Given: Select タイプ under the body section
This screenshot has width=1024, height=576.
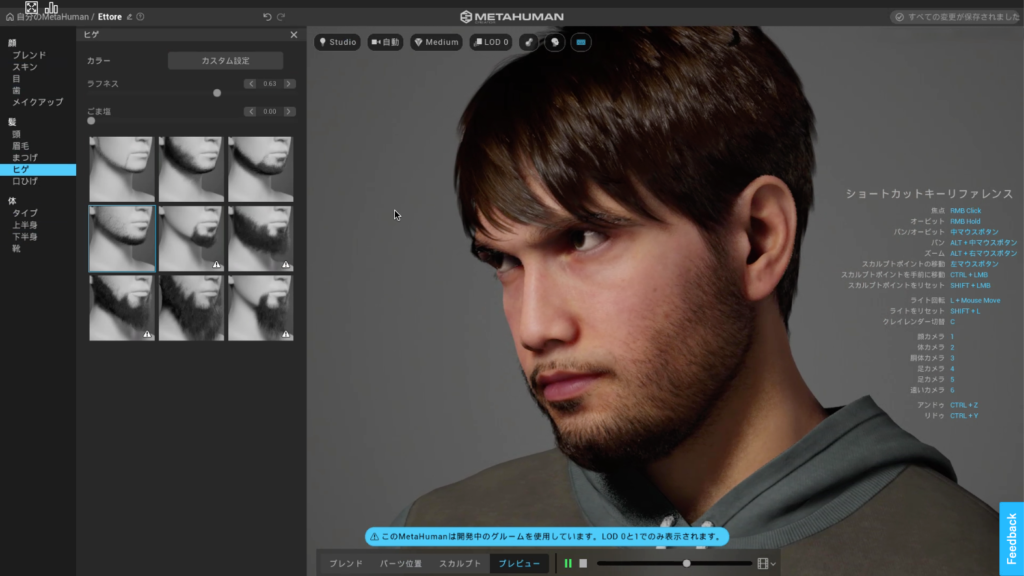Looking at the screenshot, I should [25, 214].
